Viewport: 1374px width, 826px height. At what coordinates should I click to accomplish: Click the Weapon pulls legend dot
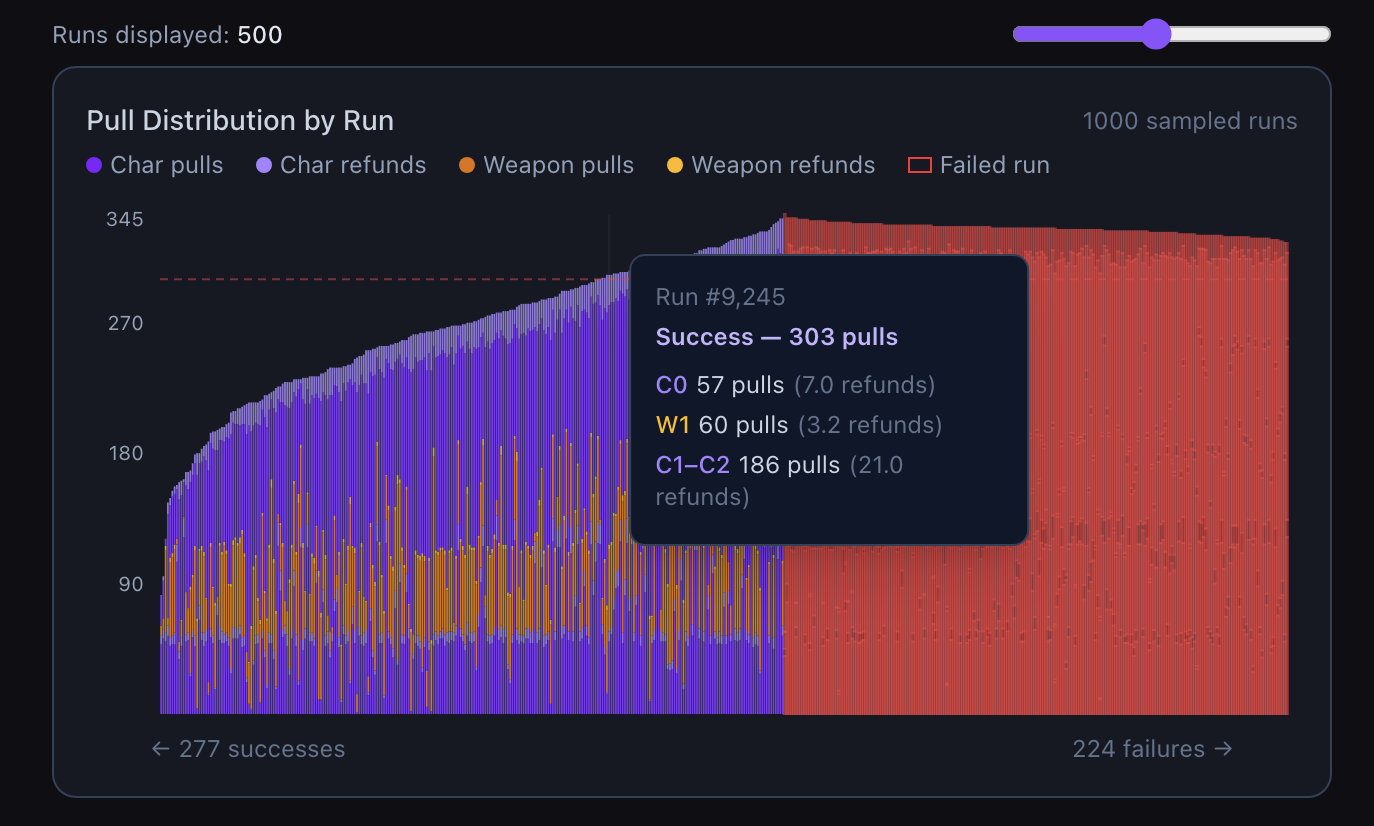(467, 165)
